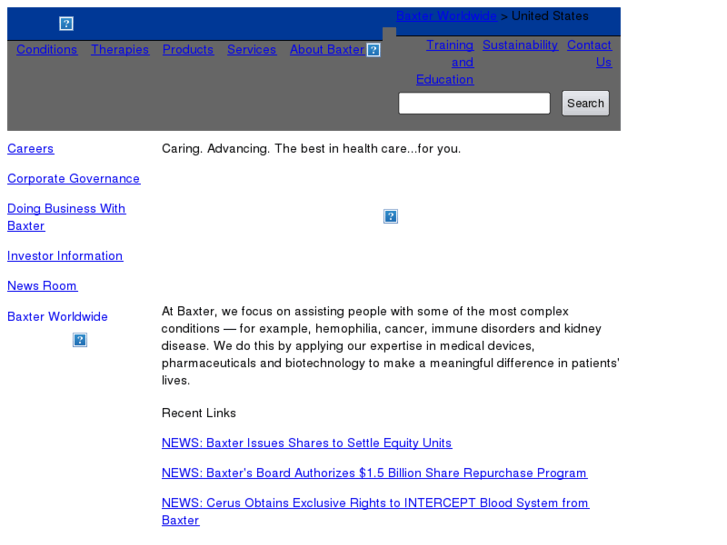Open news: Baxter Issues Shares to Settle Equity Units
The height and width of the screenshot is (545, 727).
point(306,443)
